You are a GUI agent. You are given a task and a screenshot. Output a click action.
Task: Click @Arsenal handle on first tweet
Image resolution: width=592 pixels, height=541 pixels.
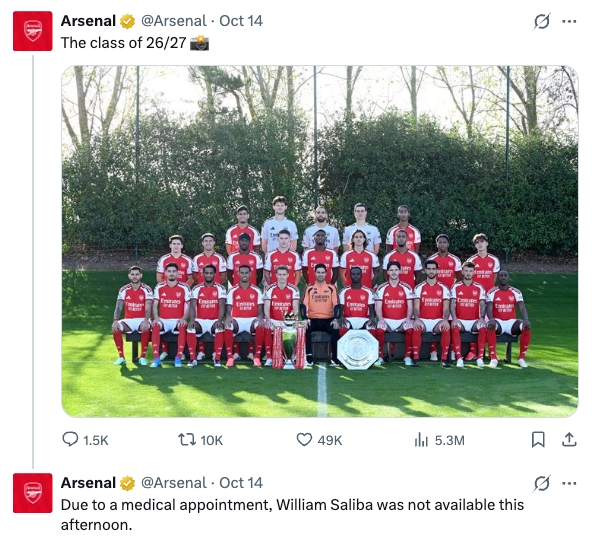[174, 21]
